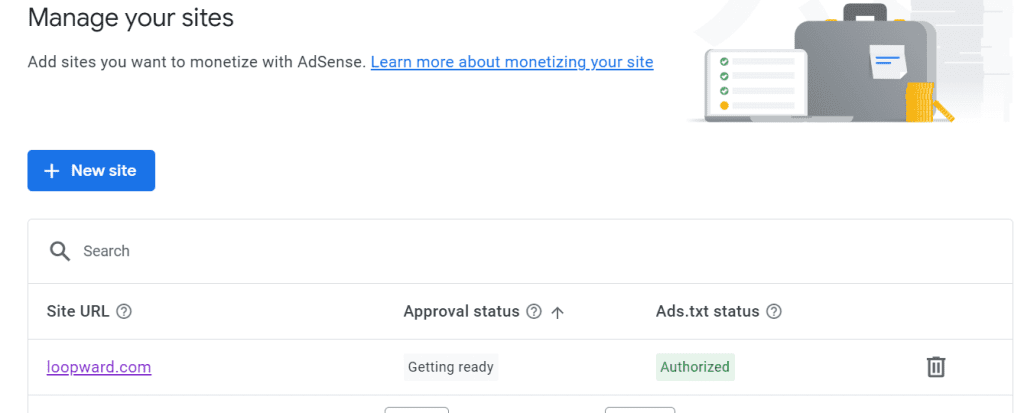
Task: Click the help icon beside Approval status
Action: click(534, 312)
